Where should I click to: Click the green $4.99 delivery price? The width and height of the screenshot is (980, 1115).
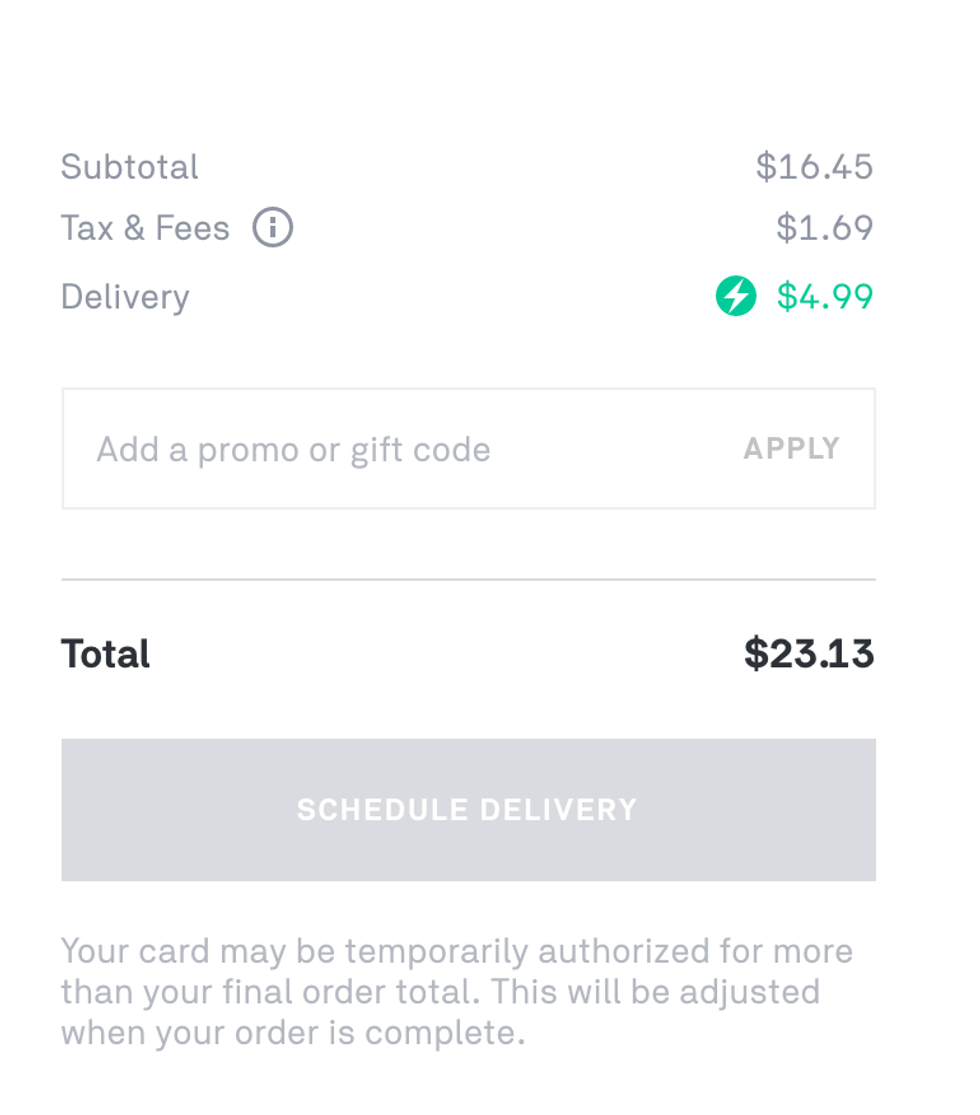825,297
